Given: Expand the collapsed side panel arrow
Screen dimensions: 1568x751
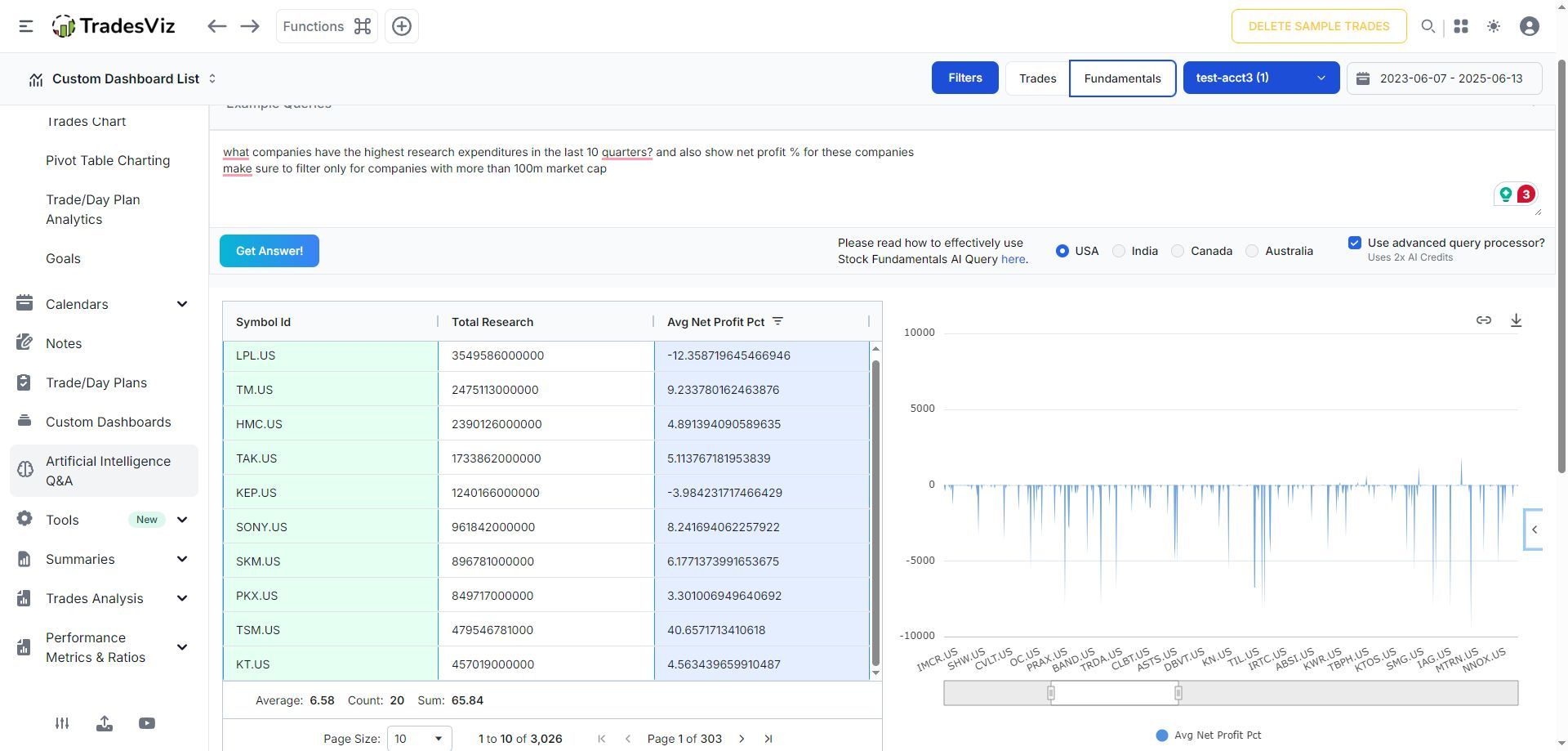Looking at the screenshot, I should pyautogui.click(x=1534, y=530).
